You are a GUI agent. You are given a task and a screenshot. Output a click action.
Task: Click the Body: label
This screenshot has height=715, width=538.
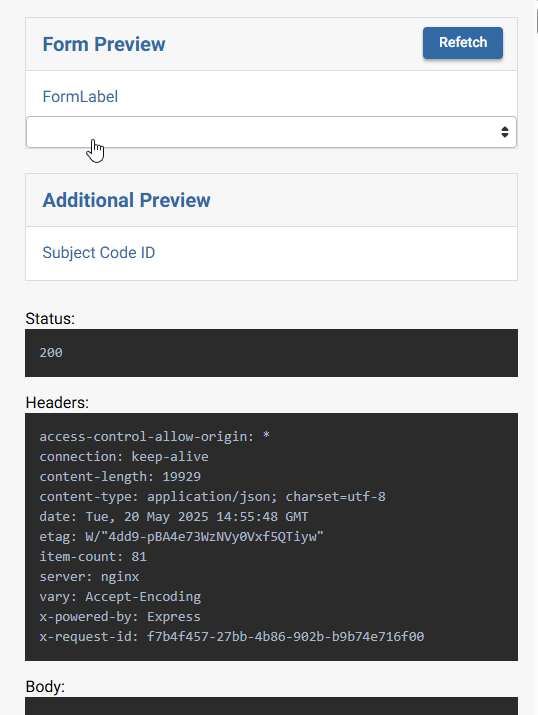(45, 687)
